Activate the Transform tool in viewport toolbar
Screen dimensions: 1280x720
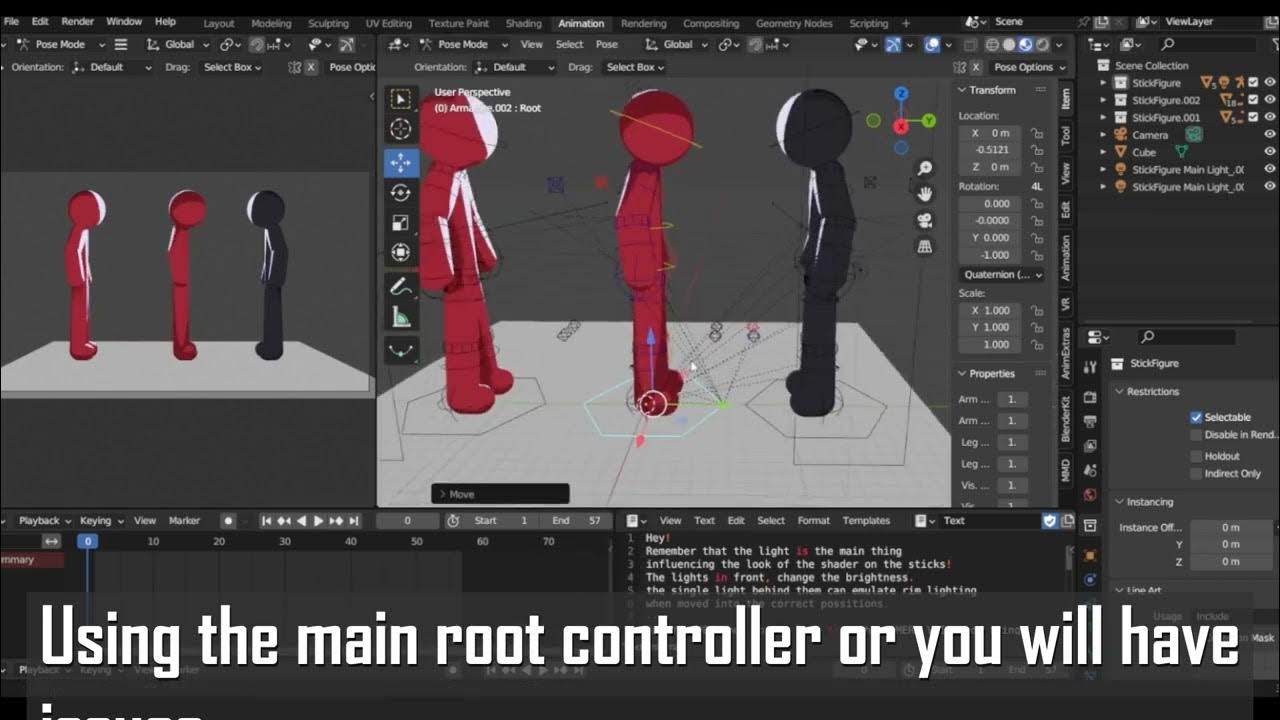401,253
